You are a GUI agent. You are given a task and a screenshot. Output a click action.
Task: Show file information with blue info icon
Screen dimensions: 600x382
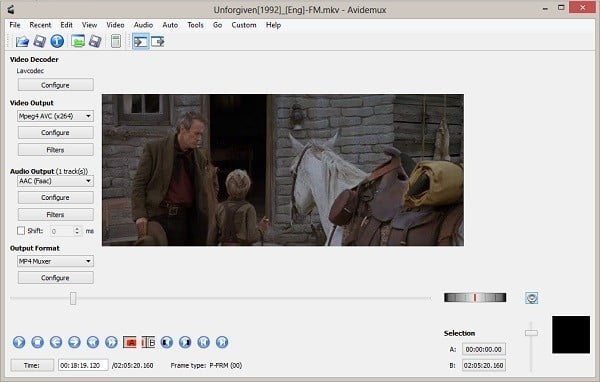coord(57,41)
